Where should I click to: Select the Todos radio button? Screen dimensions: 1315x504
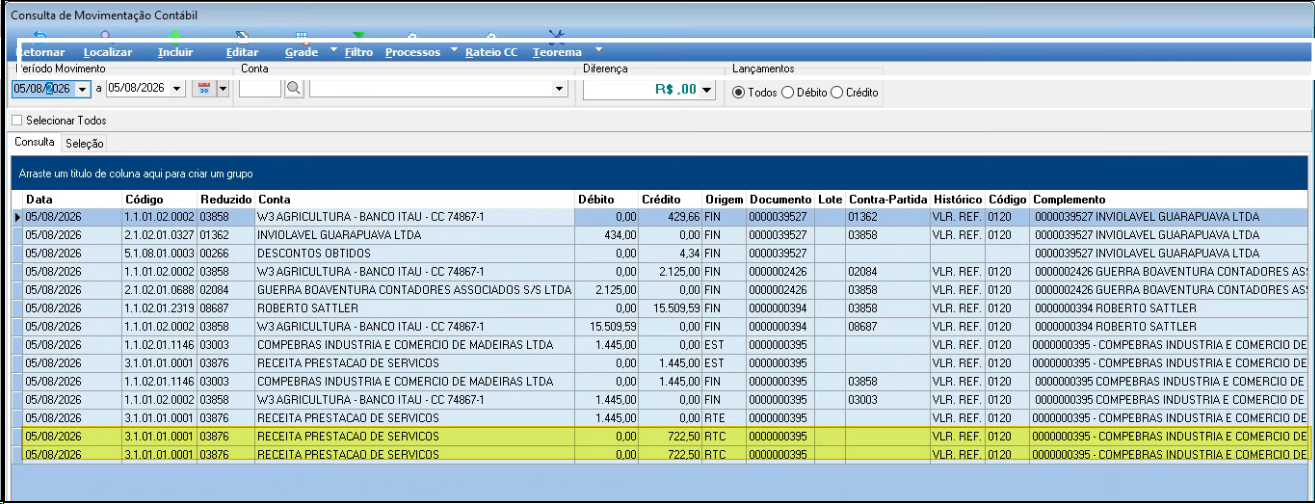pos(739,92)
